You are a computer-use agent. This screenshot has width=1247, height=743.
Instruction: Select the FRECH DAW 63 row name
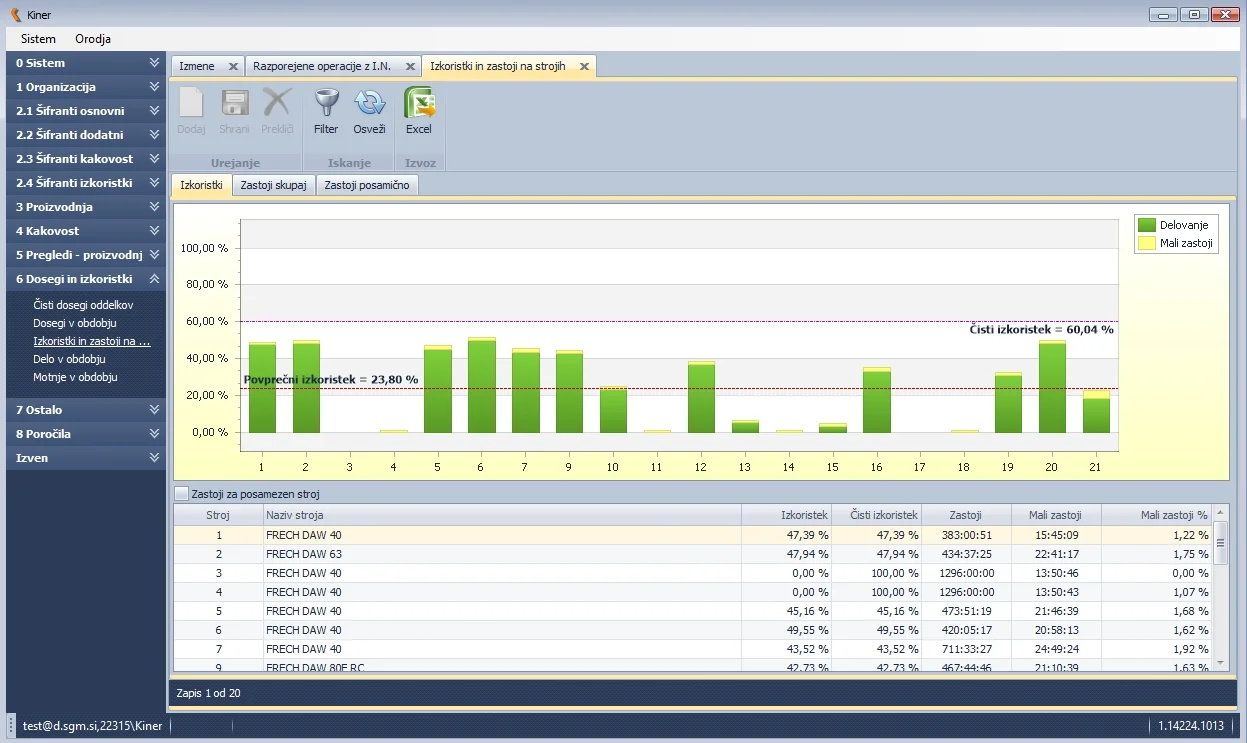pyautogui.click(x=304, y=554)
